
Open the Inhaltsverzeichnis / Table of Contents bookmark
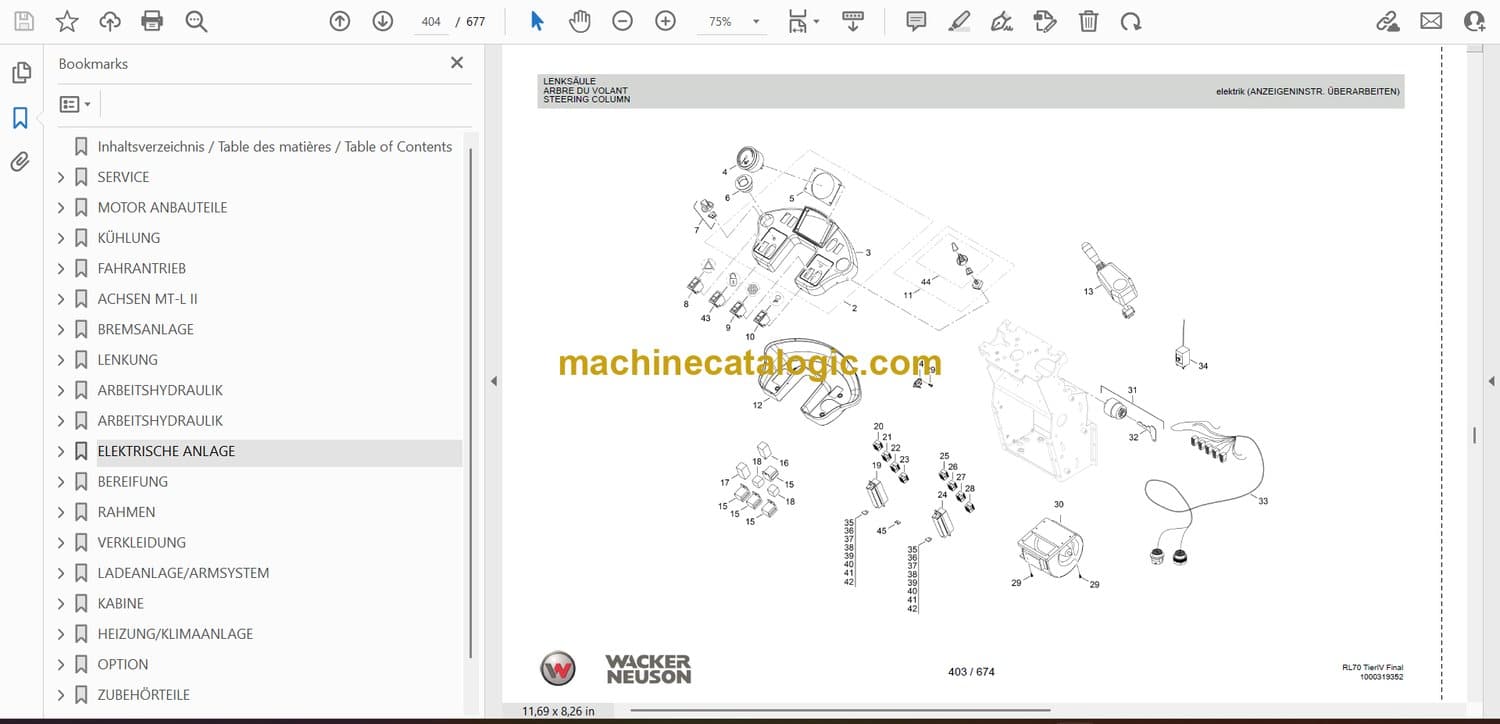(x=275, y=146)
